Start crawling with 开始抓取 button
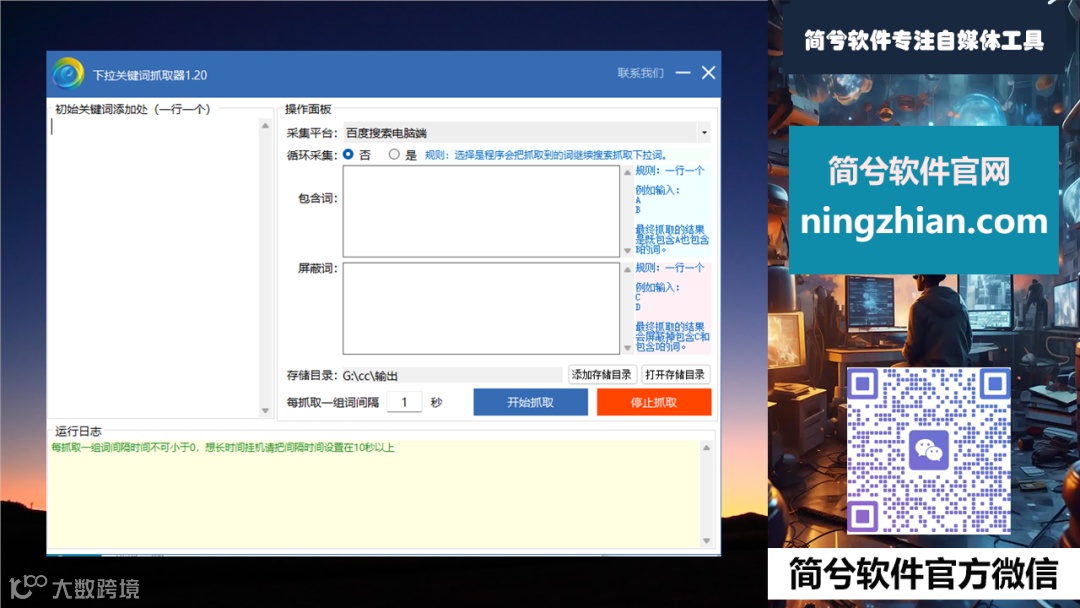Viewport: 1080px width, 608px height. tap(530, 402)
